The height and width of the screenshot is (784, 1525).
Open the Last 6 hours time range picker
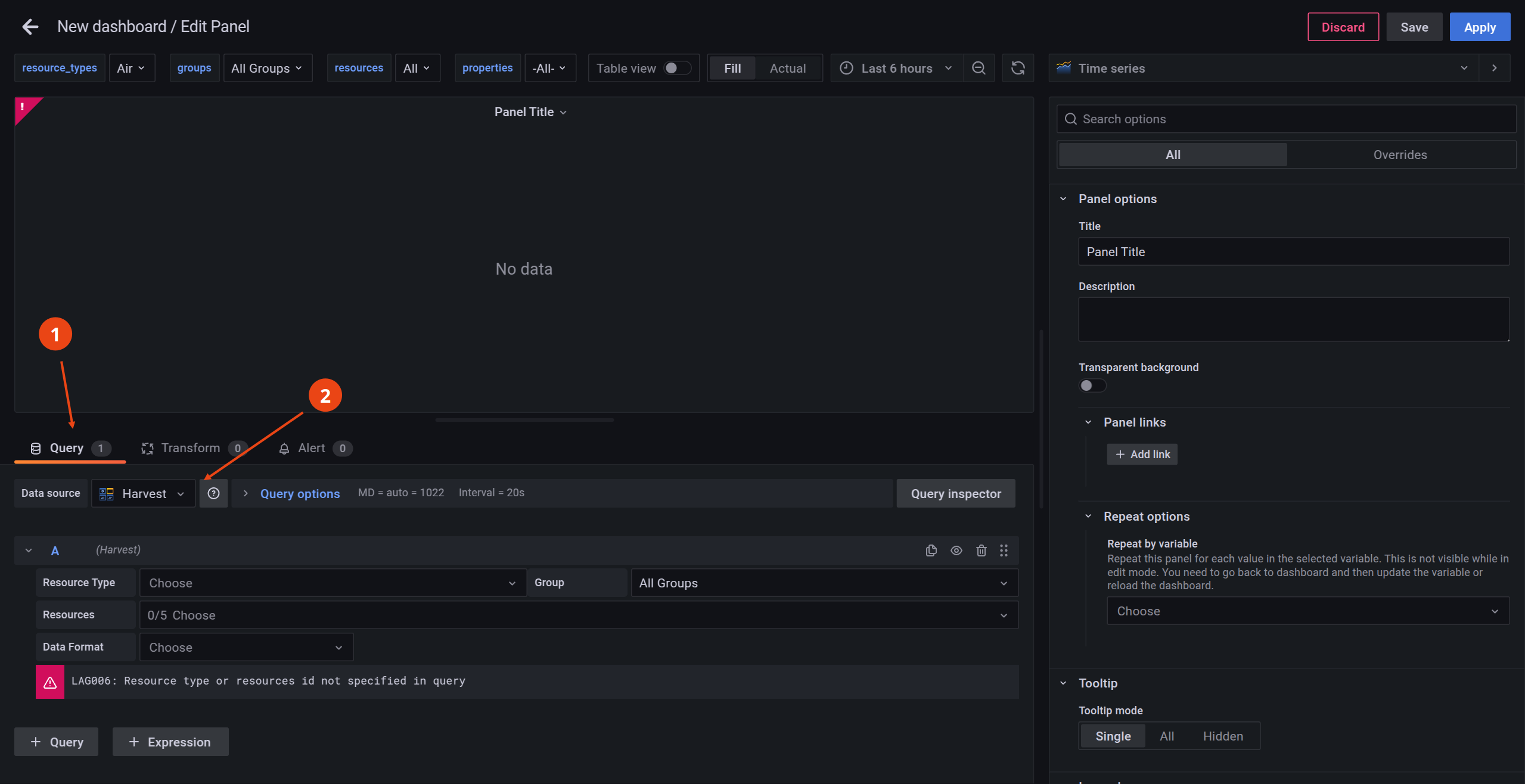coord(896,68)
